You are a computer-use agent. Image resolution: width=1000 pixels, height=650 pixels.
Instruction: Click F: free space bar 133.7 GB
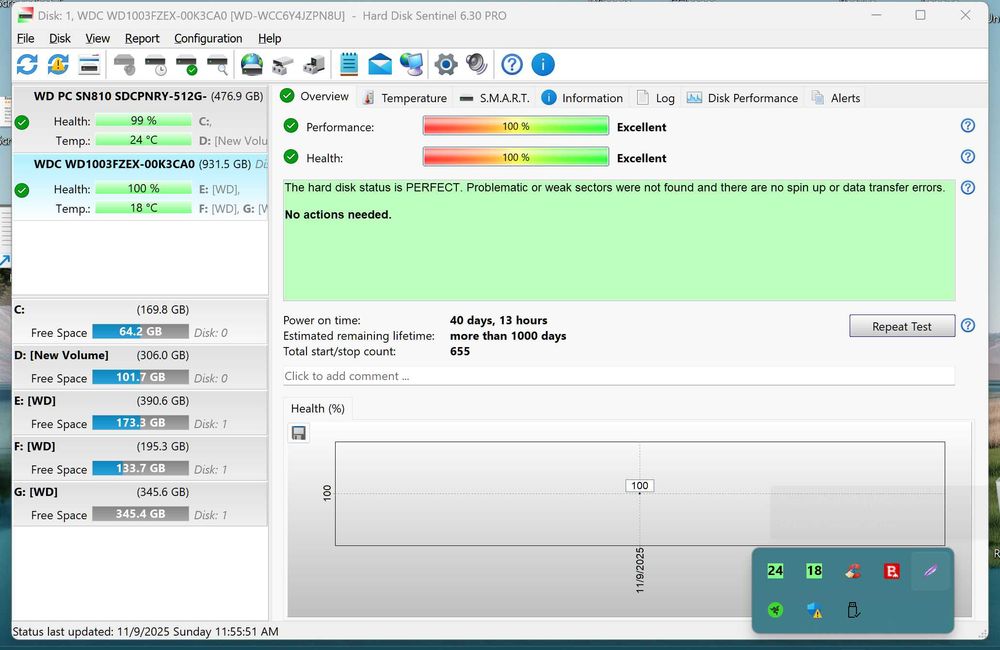coord(140,468)
